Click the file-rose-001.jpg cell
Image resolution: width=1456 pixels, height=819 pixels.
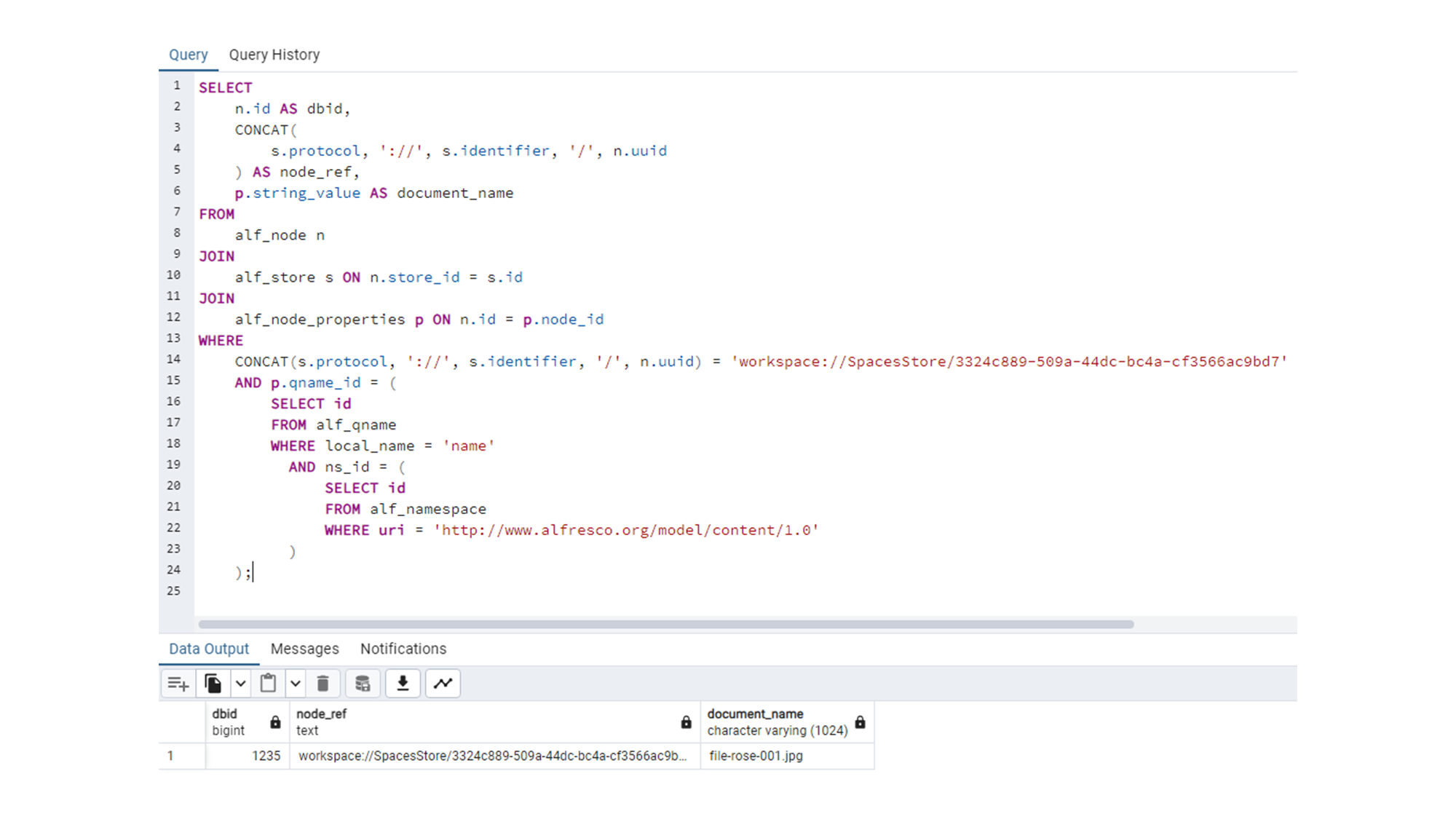point(787,756)
